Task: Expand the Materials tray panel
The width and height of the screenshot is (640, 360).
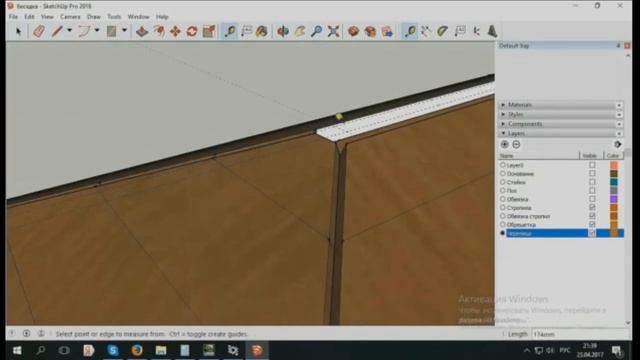Action: 503,105
